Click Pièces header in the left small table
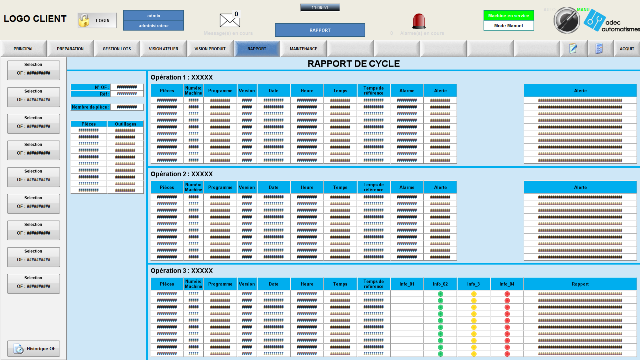Screen dimensions: 640x360 click(89, 124)
